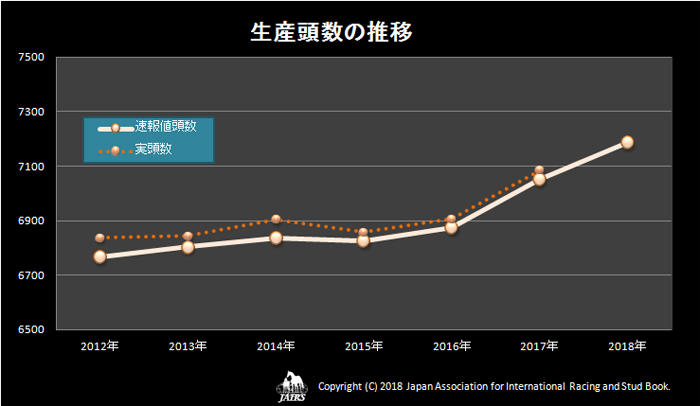Screen dimensions: 700x406
Task: Click the 2016年 axis label
Action: (452, 346)
